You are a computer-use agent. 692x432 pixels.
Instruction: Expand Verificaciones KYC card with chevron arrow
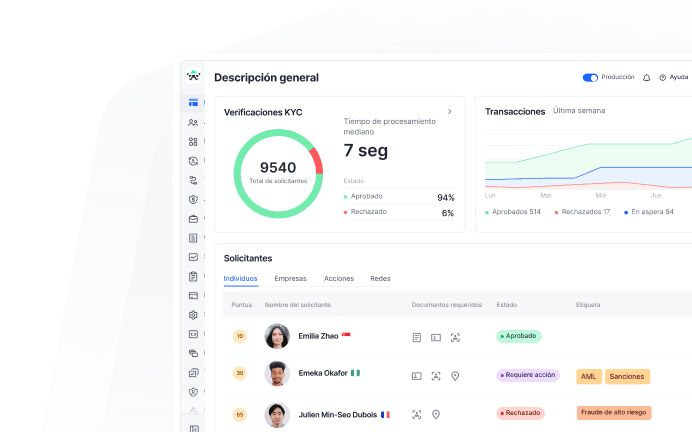(450, 111)
